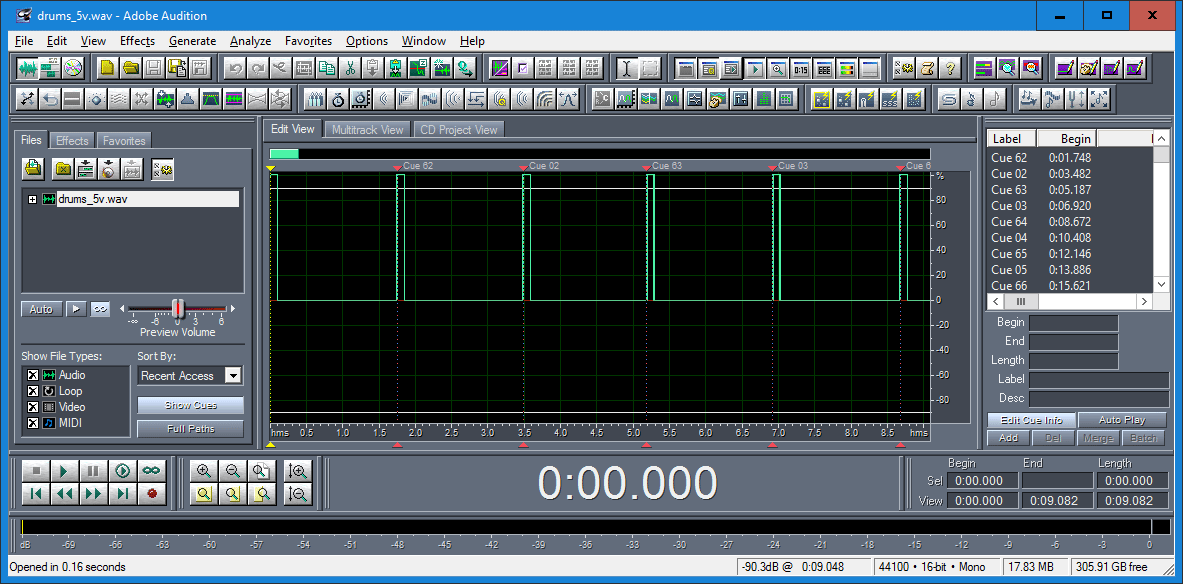The image size is (1183, 584).
Task: Uncheck the MIDI file type checkbox
Action: 32,423
